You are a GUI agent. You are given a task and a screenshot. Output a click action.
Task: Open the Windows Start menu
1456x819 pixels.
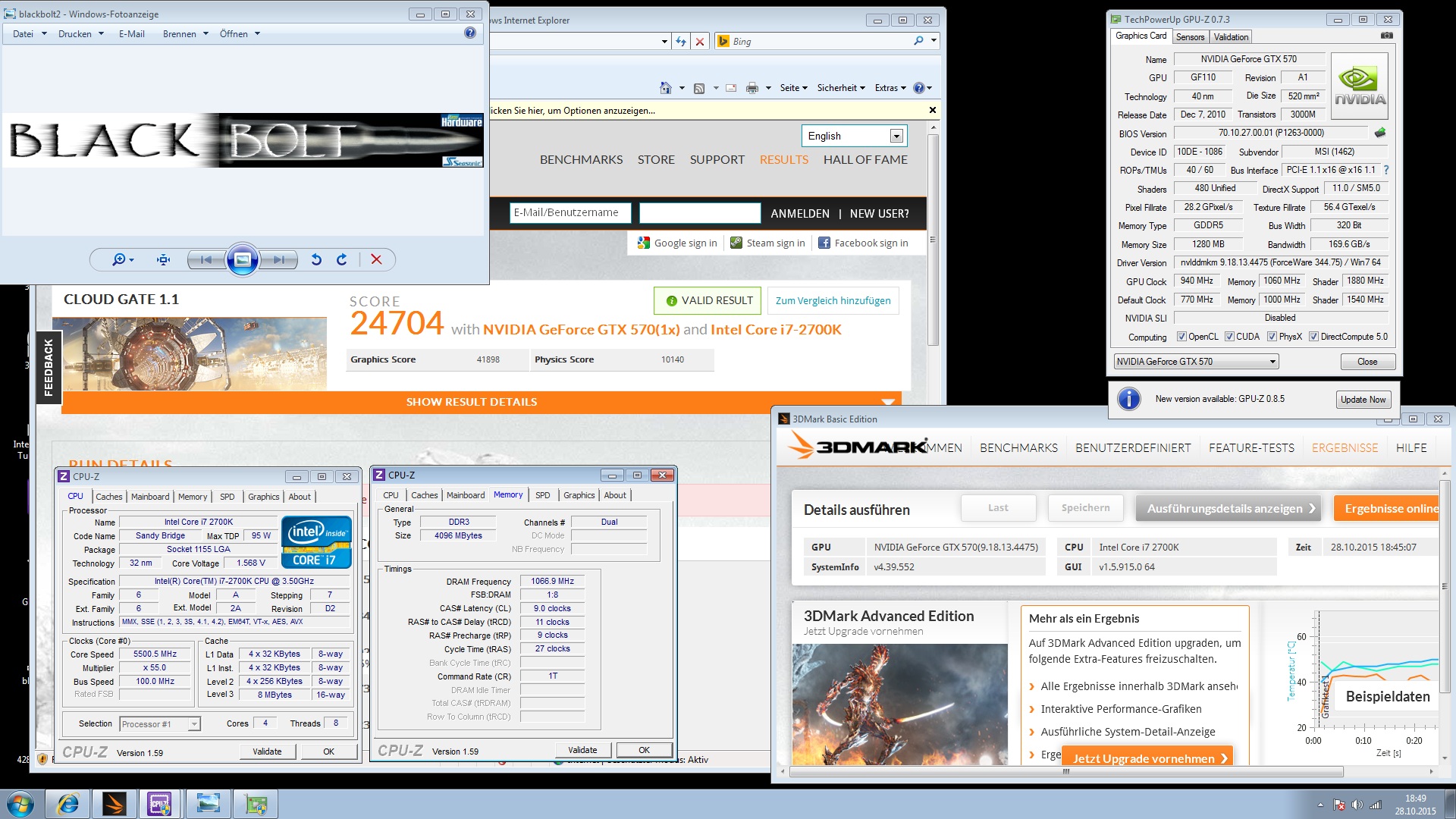coord(20,804)
